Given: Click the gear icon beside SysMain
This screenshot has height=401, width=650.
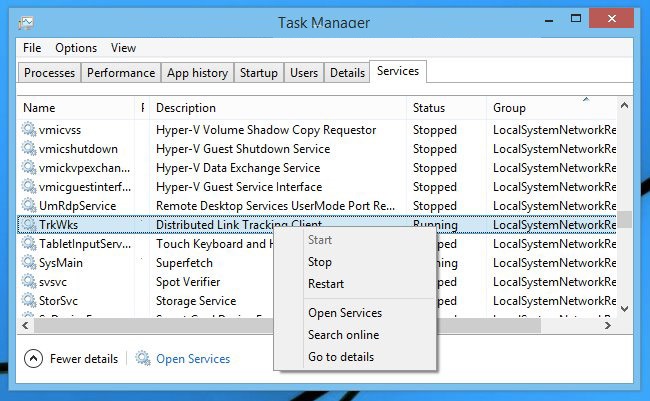Looking at the screenshot, I should pyautogui.click(x=29, y=262).
